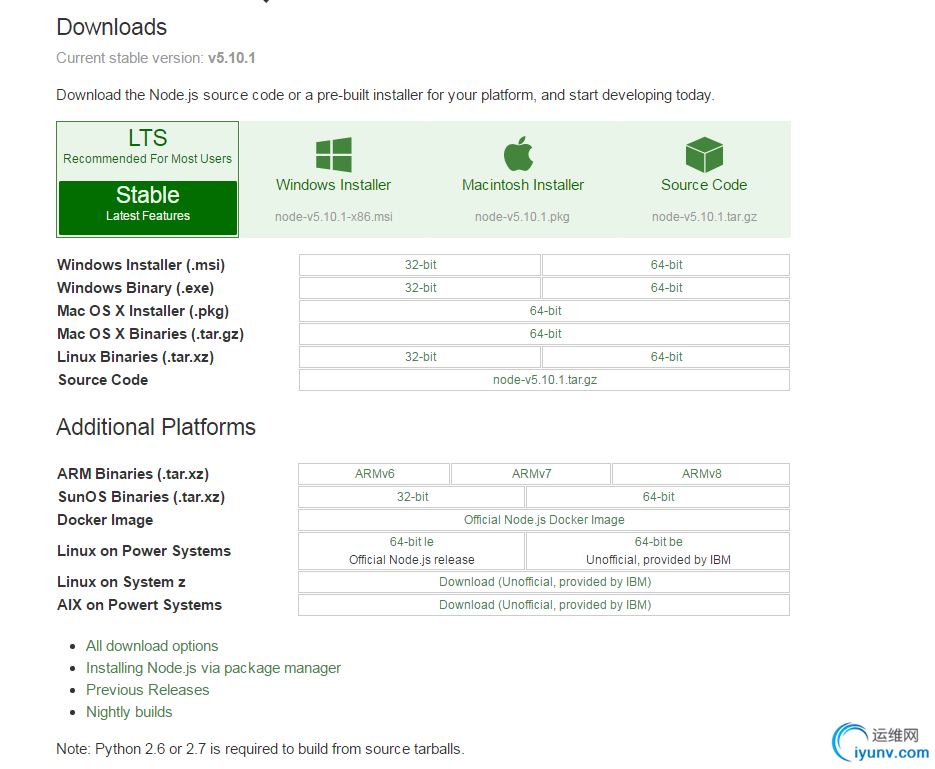The height and width of the screenshot is (769, 935).
Task: Download Mac OS X Binaries (.tar.gz) 64-bit
Action: click(544, 334)
